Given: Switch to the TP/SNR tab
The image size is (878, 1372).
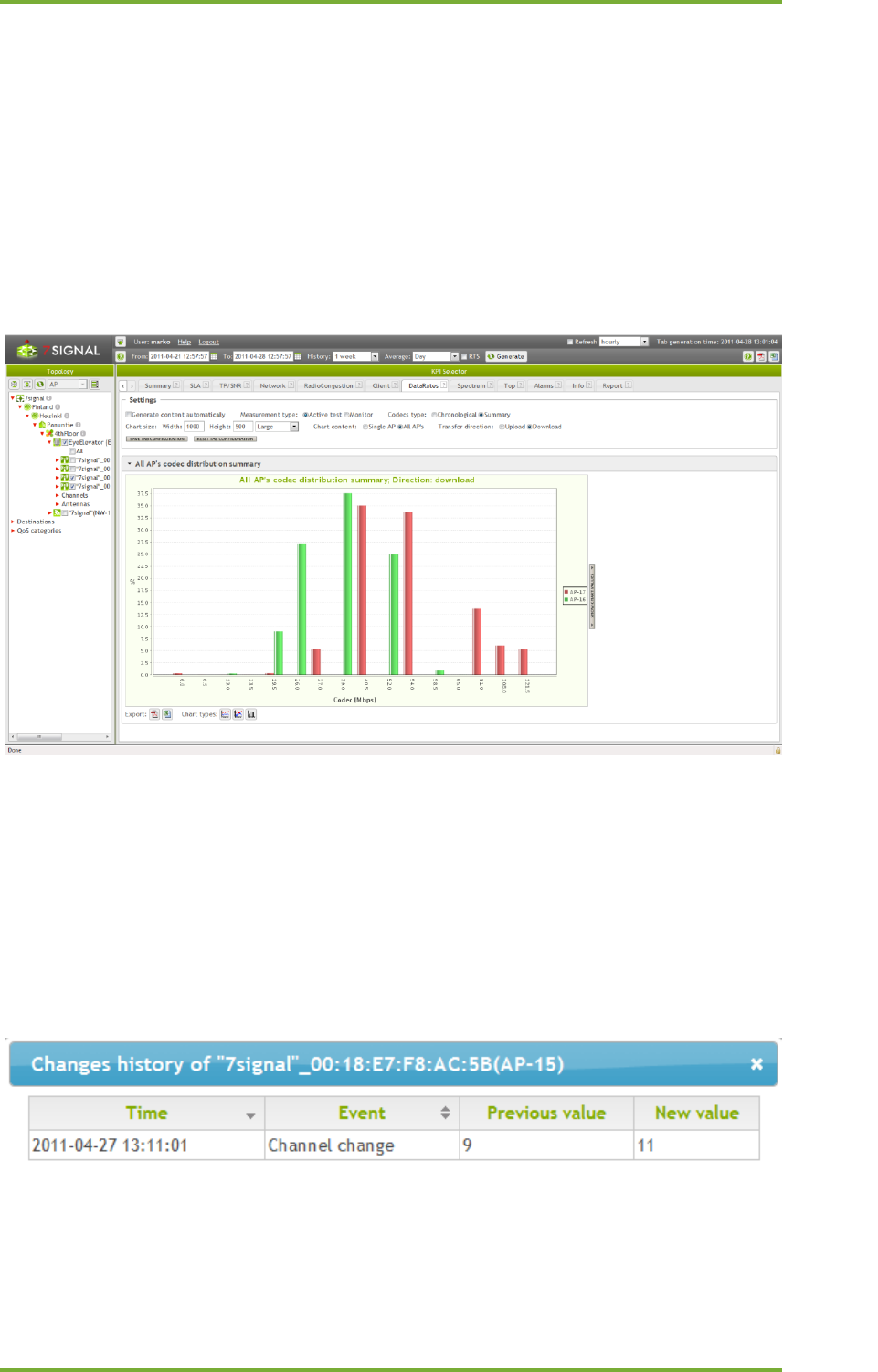Looking at the screenshot, I should tap(230, 385).
